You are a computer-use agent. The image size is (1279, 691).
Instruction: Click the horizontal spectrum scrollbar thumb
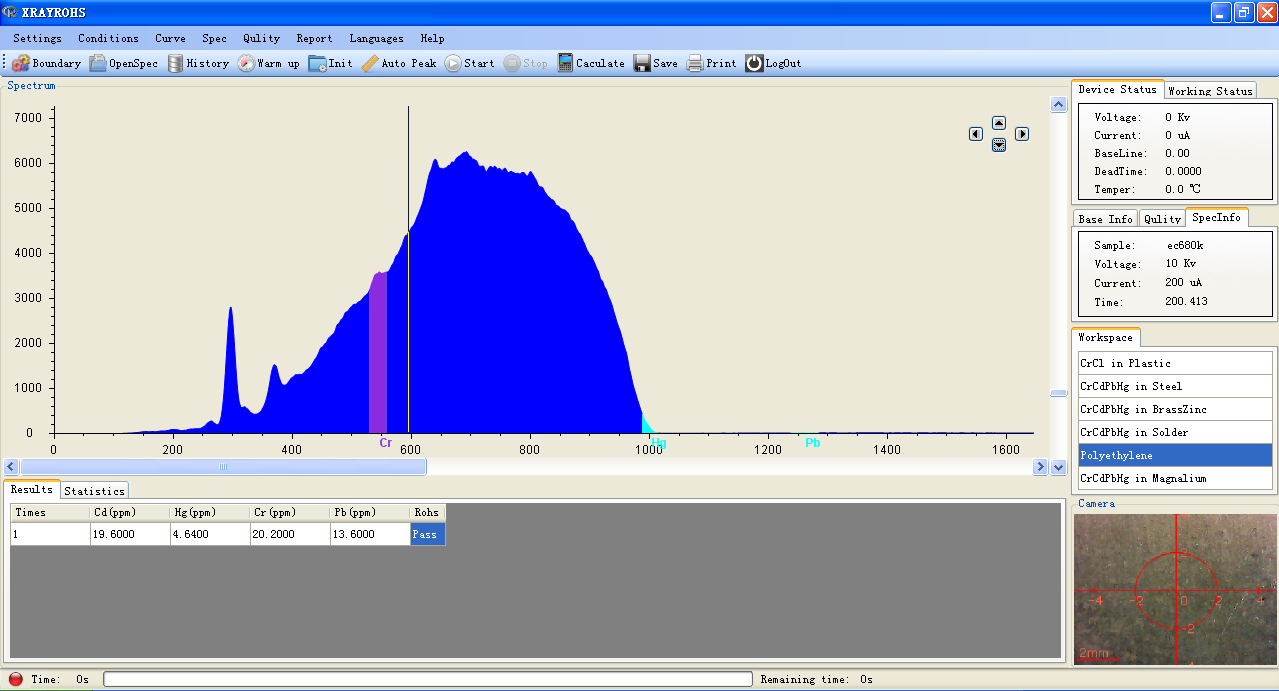click(x=223, y=467)
